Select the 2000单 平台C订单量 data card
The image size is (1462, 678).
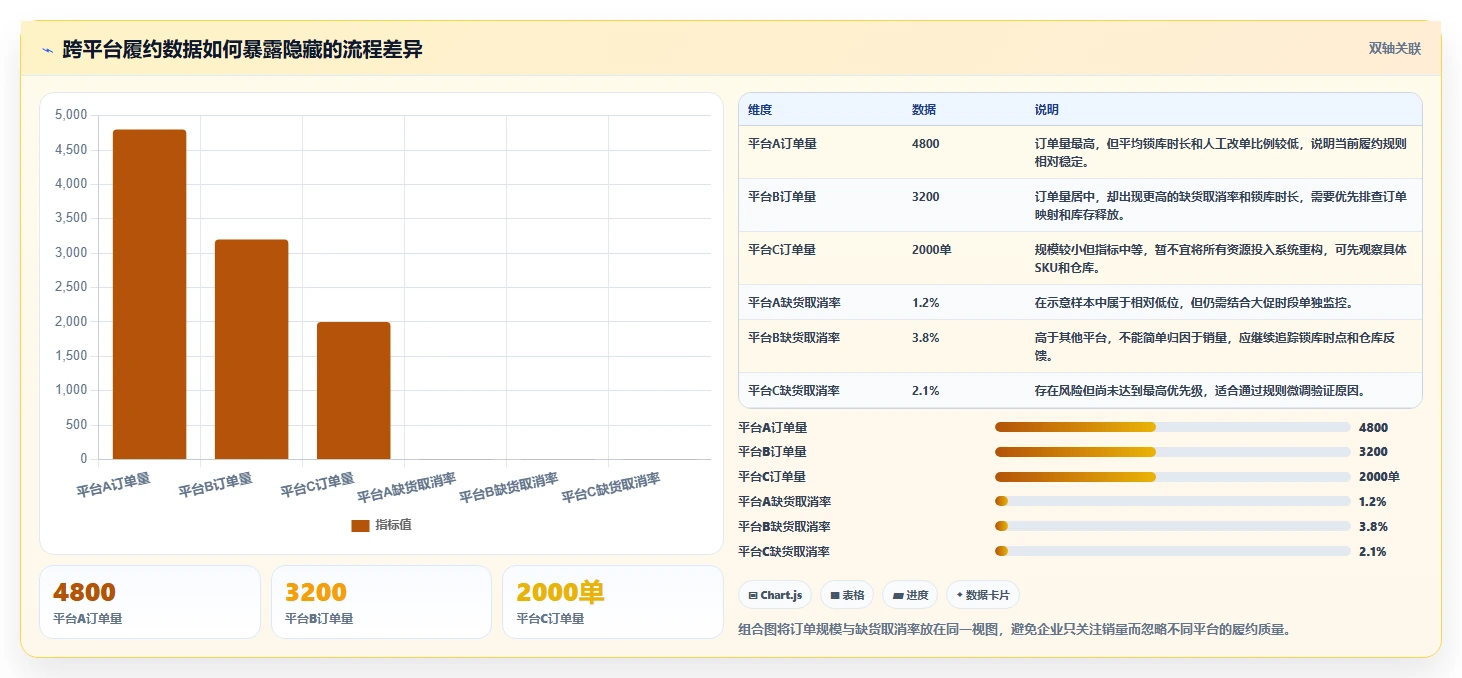point(612,602)
